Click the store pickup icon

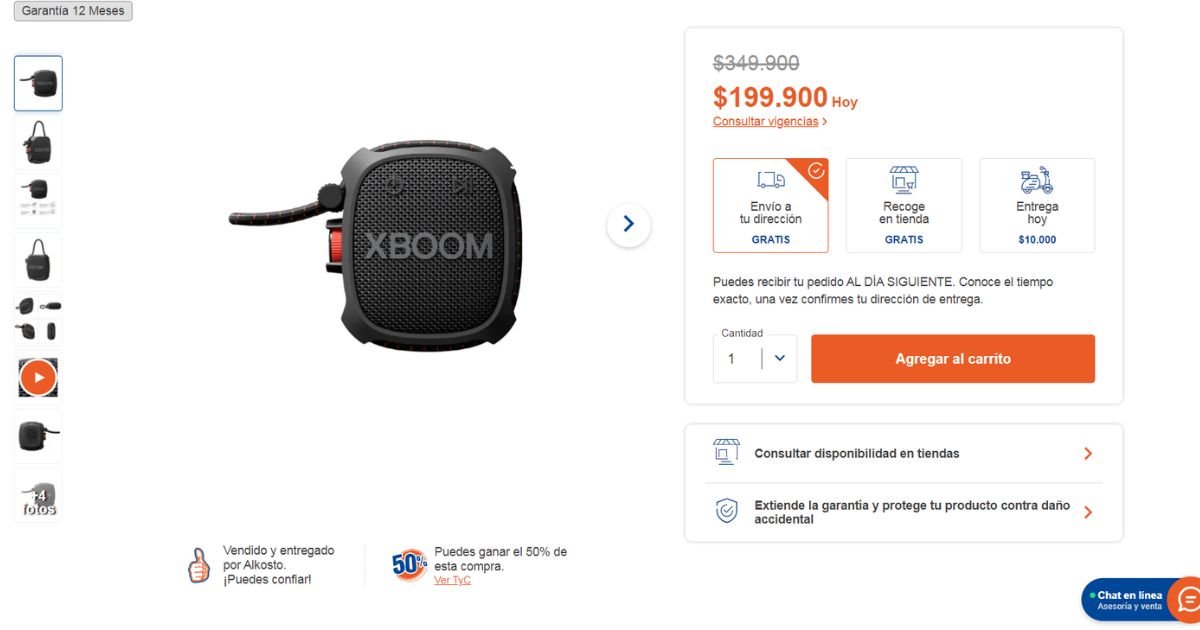904,180
